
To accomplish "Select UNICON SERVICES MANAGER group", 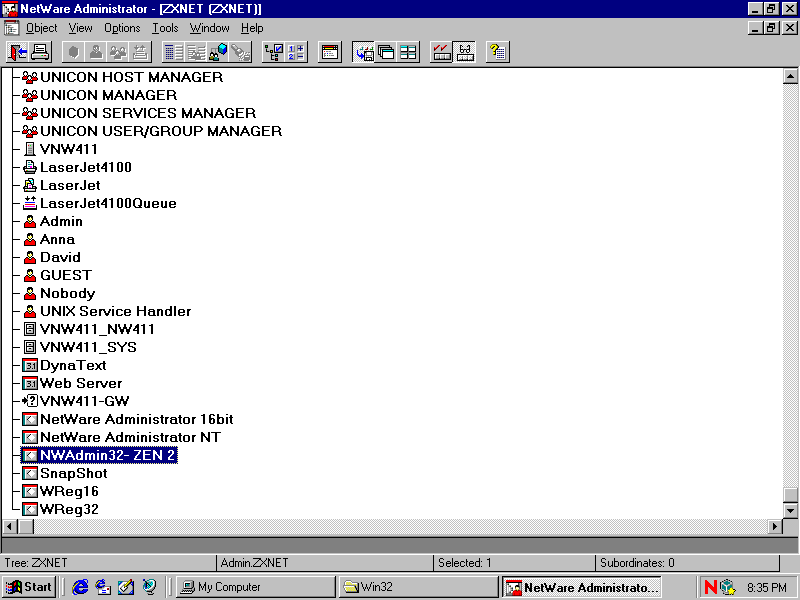I will [148, 113].
